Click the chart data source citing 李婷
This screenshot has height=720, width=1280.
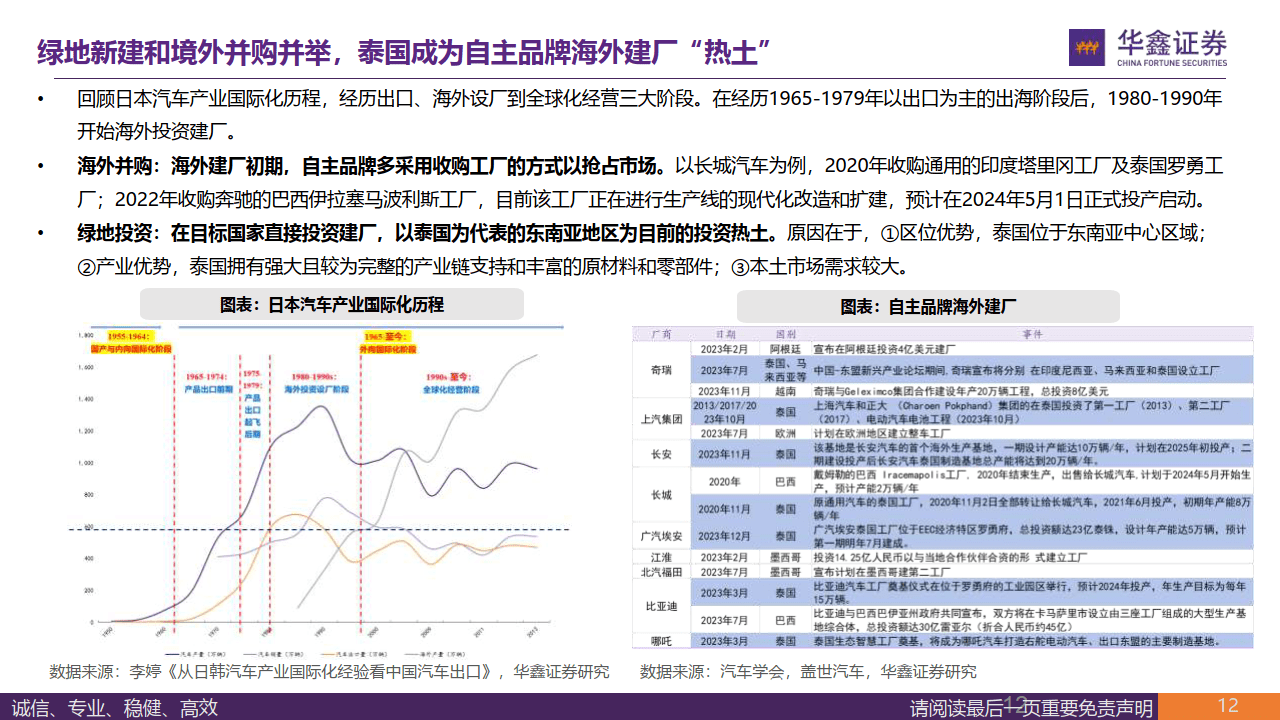pyautogui.click(x=329, y=671)
